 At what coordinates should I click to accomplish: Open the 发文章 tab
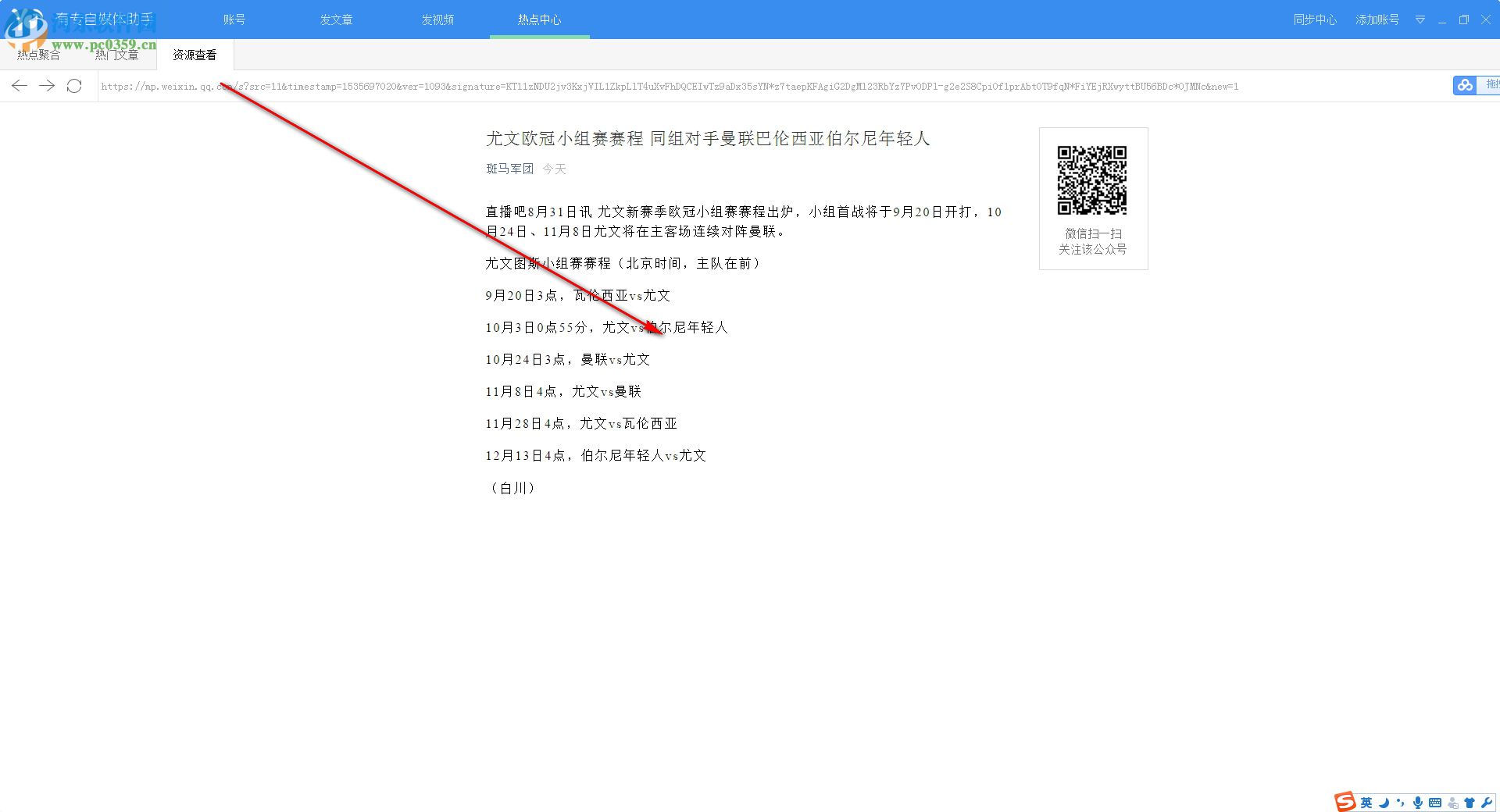point(336,20)
